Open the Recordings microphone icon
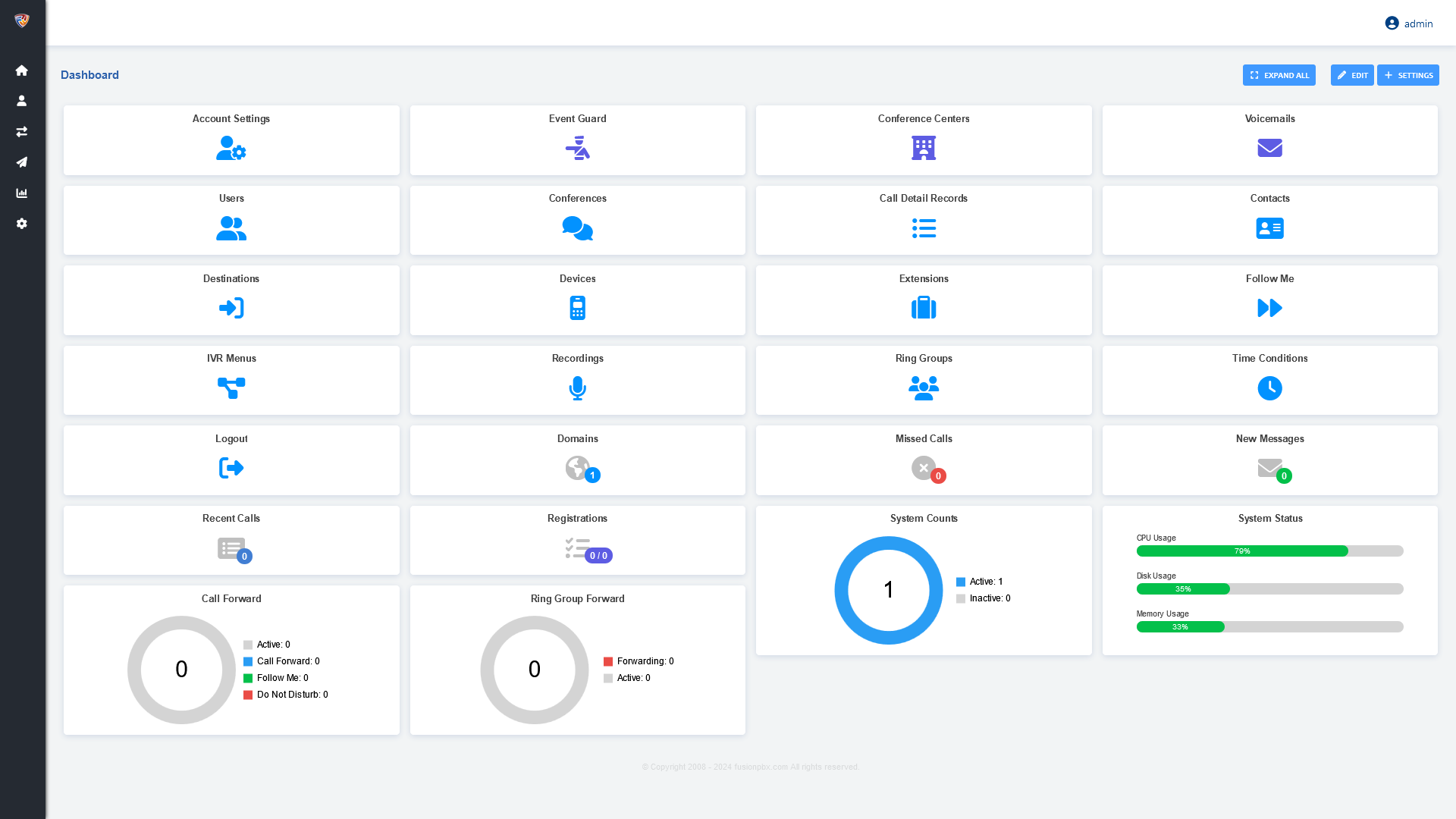The image size is (1456, 819). 577,388
